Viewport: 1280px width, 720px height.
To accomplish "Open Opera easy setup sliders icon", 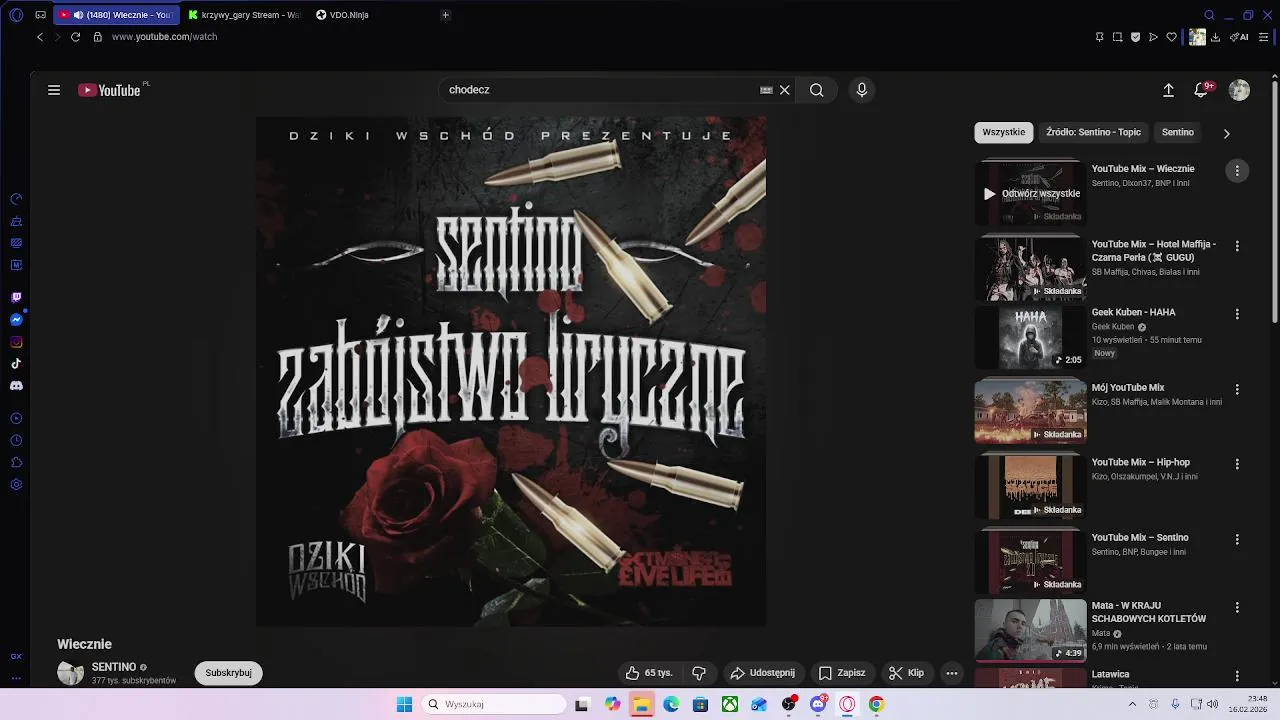I will click(x=1264, y=37).
